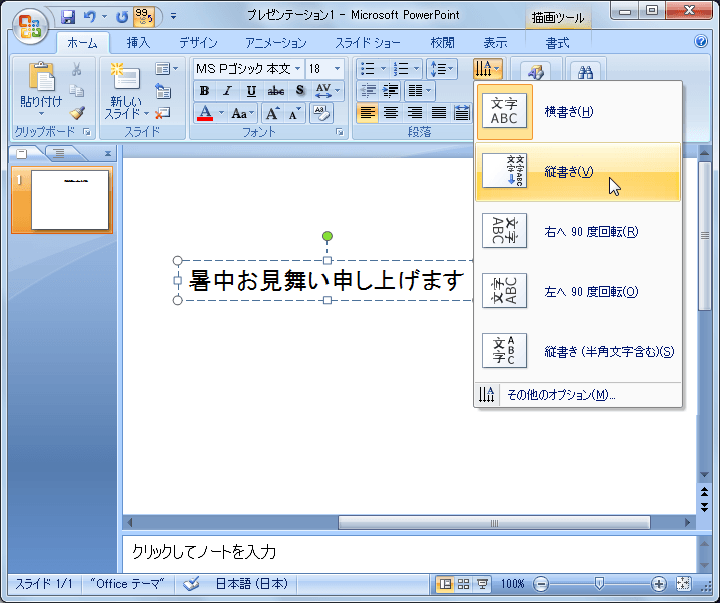Activate the format painter brush
The height and width of the screenshot is (603, 720).
coord(77,113)
